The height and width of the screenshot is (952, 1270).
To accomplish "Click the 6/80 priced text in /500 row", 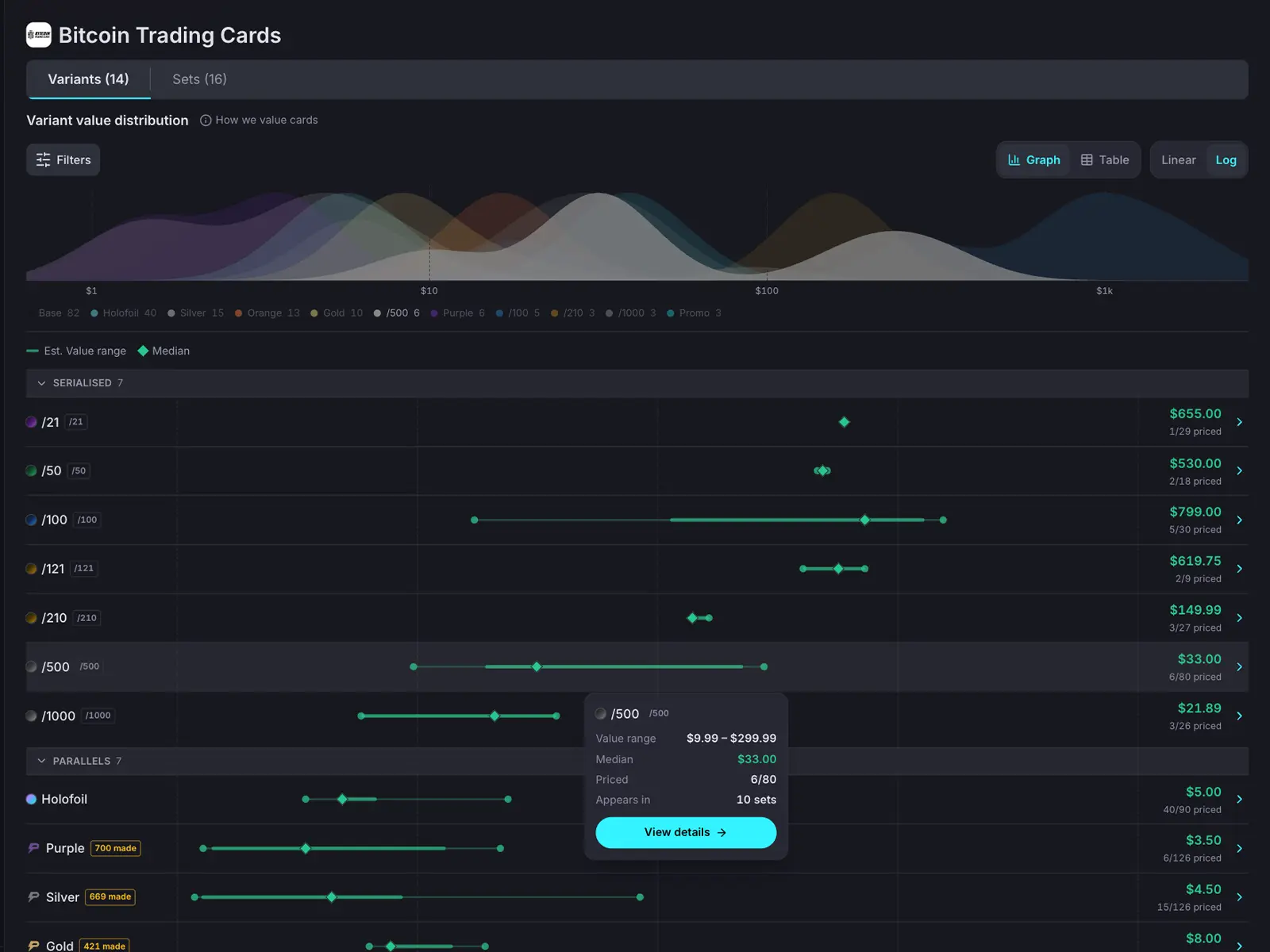I will coord(1195,678).
